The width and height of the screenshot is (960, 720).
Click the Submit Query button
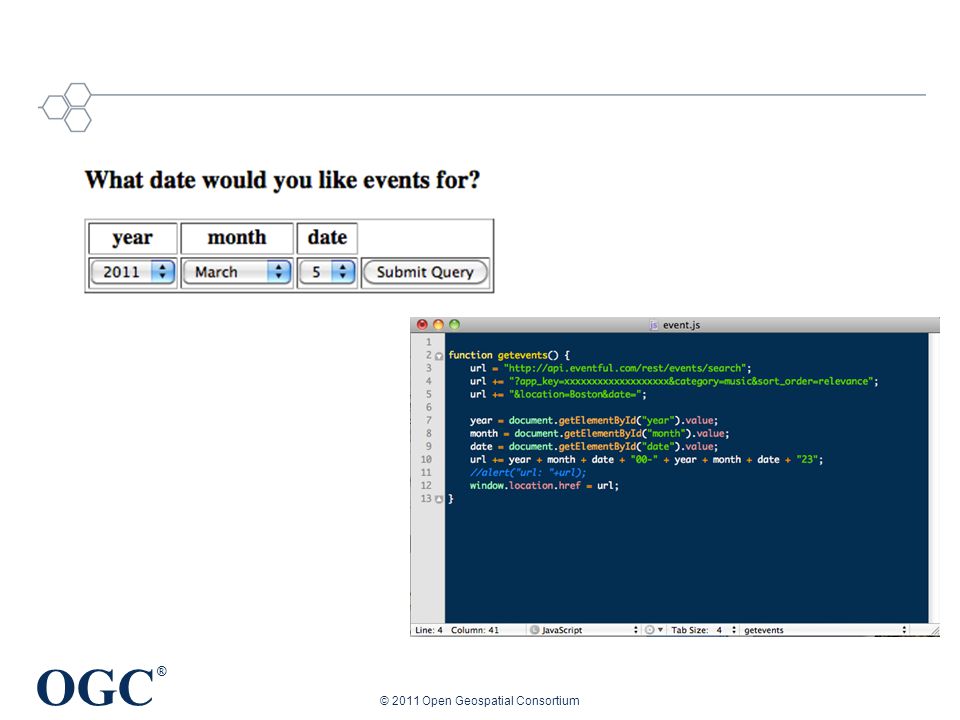click(x=425, y=272)
